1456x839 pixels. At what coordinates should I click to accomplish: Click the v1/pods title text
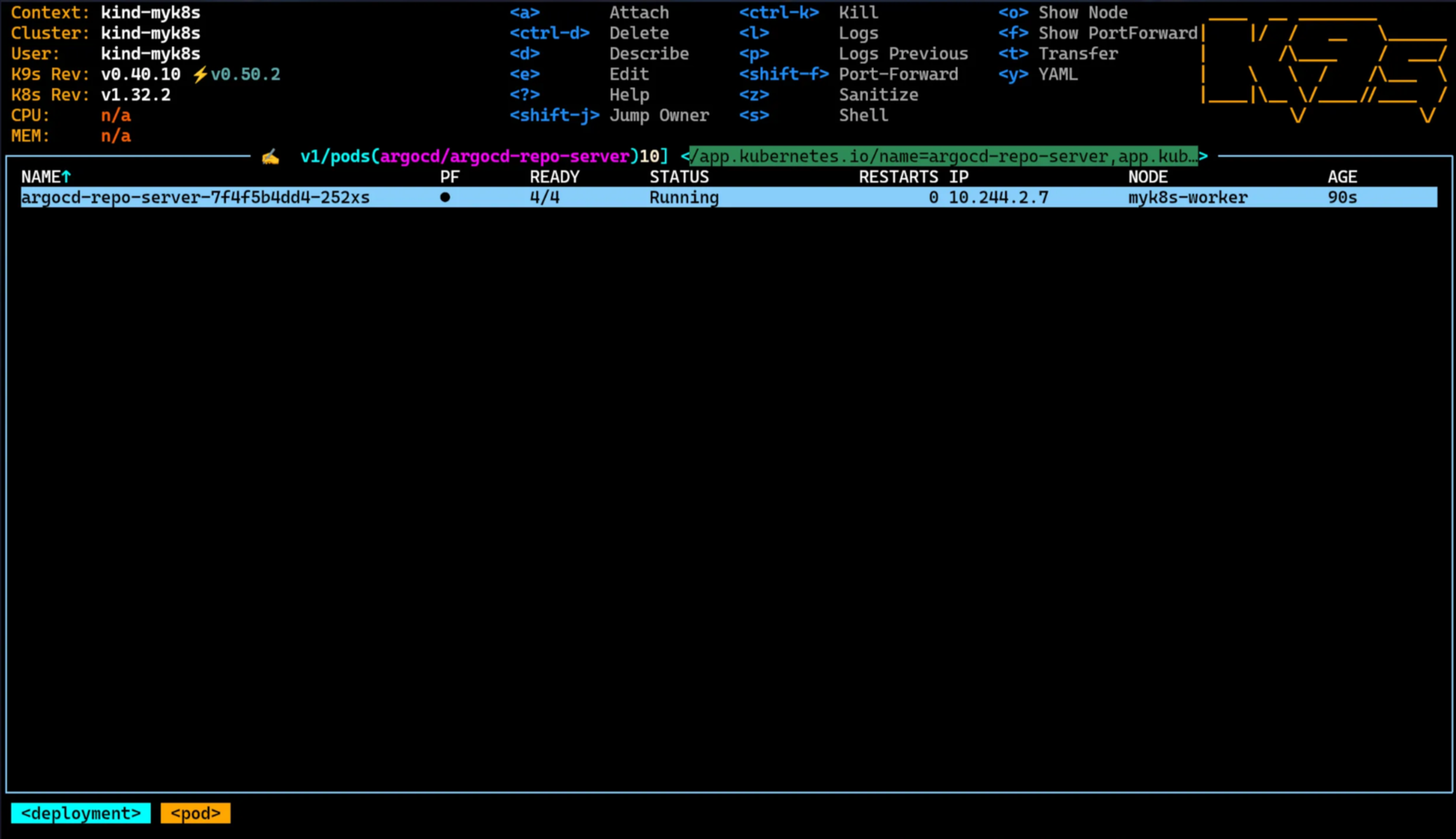click(335, 156)
